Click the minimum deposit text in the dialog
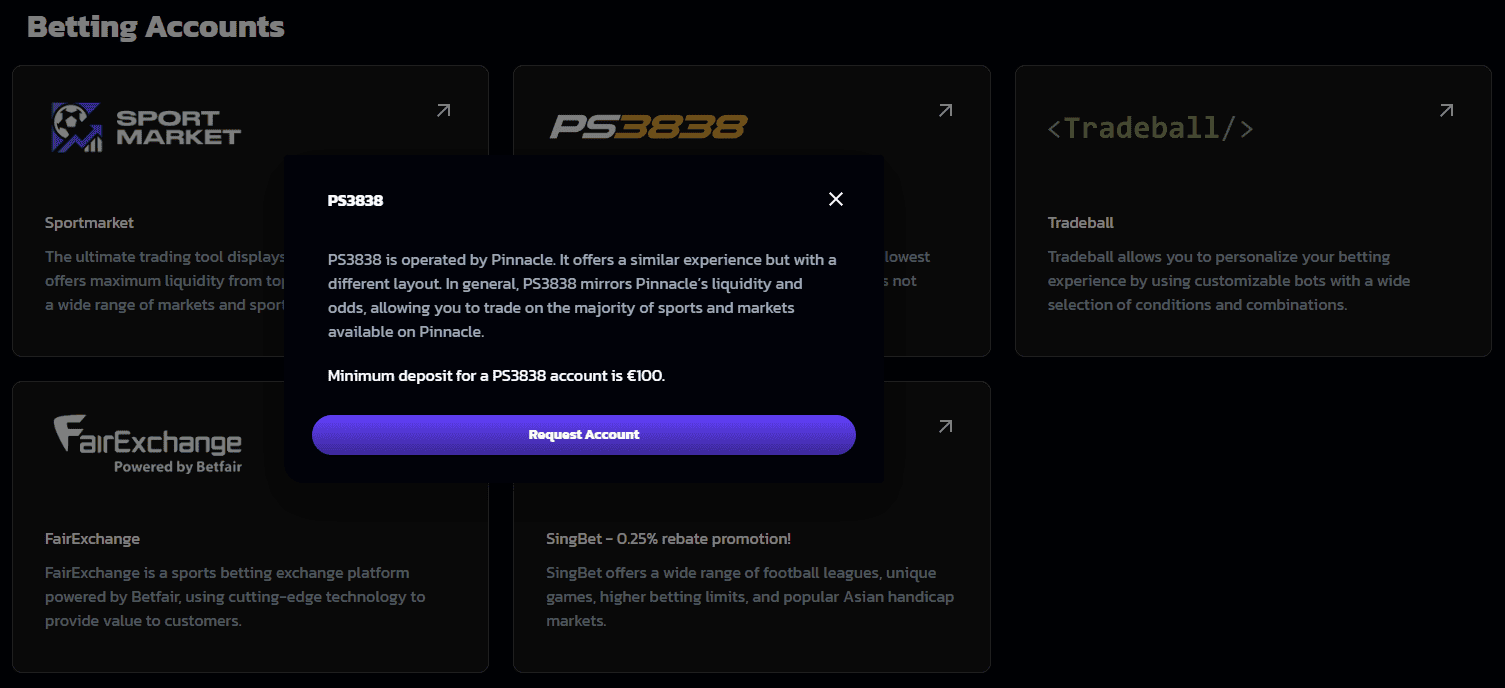The height and width of the screenshot is (688, 1505). pos(495,375)
